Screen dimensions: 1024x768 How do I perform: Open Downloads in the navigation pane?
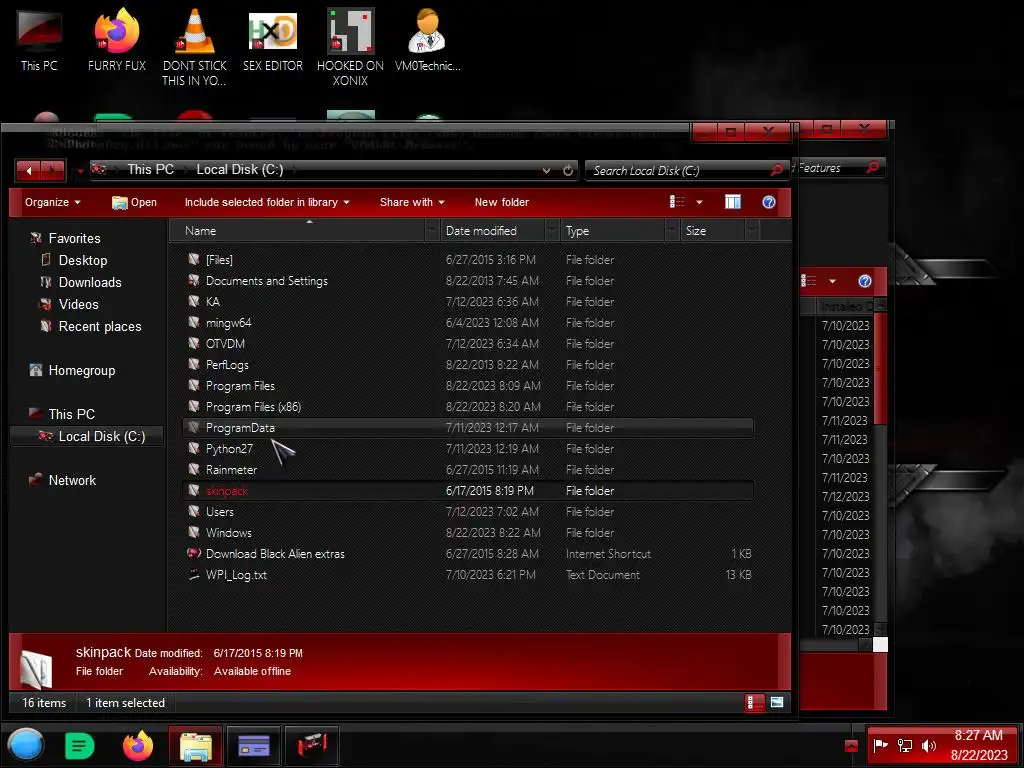[x=89, y=282]
